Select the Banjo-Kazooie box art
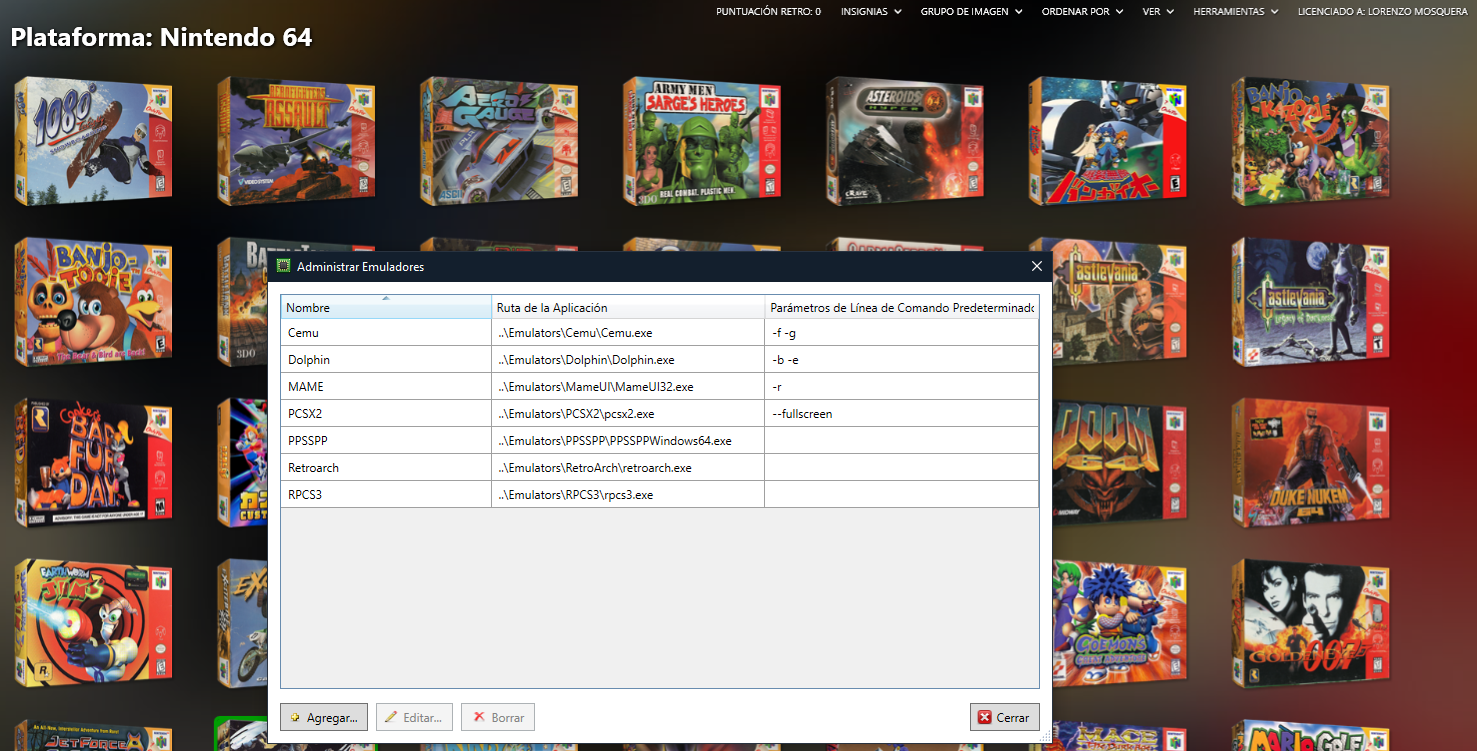 point(1311,142)
